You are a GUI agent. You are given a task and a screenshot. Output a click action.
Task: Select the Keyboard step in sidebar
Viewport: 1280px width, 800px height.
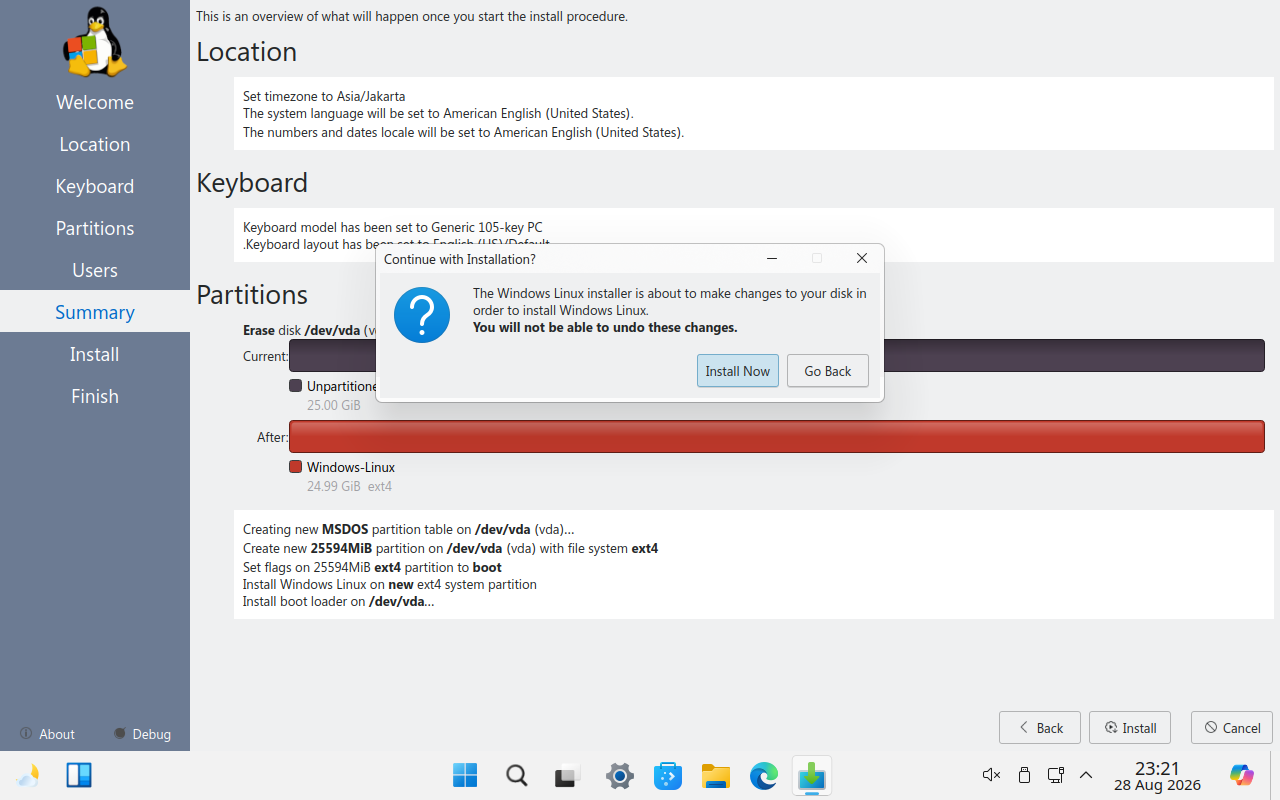click(x=95, y=186)
